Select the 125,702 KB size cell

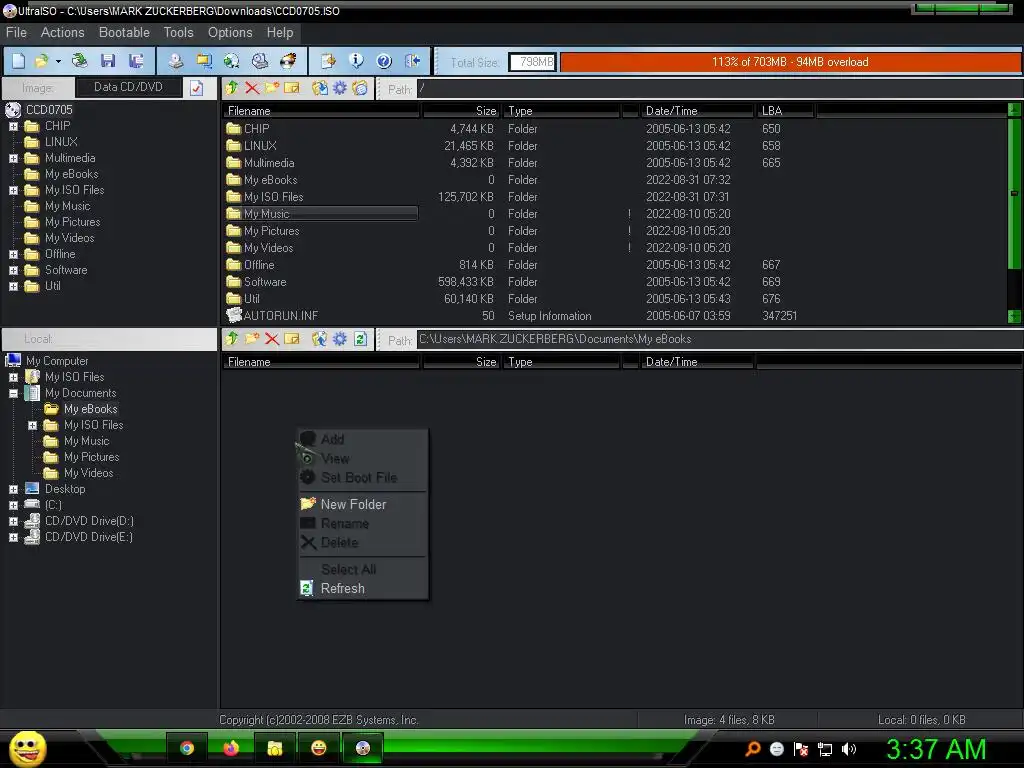pos(466,197)
